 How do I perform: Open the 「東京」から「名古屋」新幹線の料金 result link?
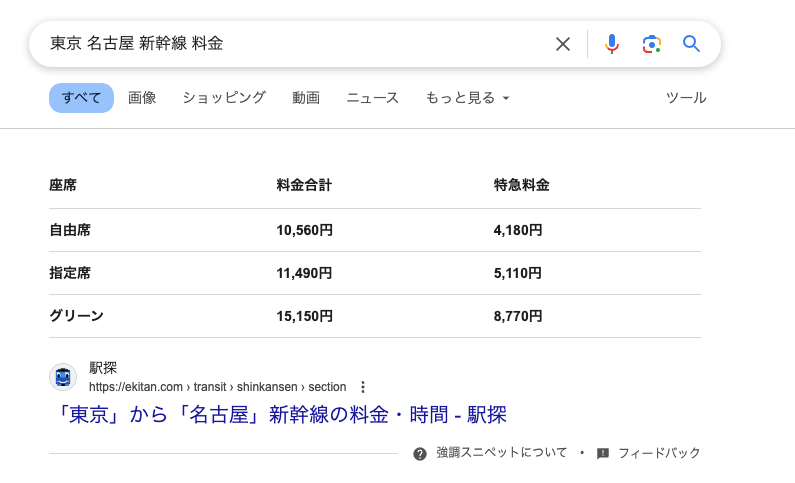(280, 415)
